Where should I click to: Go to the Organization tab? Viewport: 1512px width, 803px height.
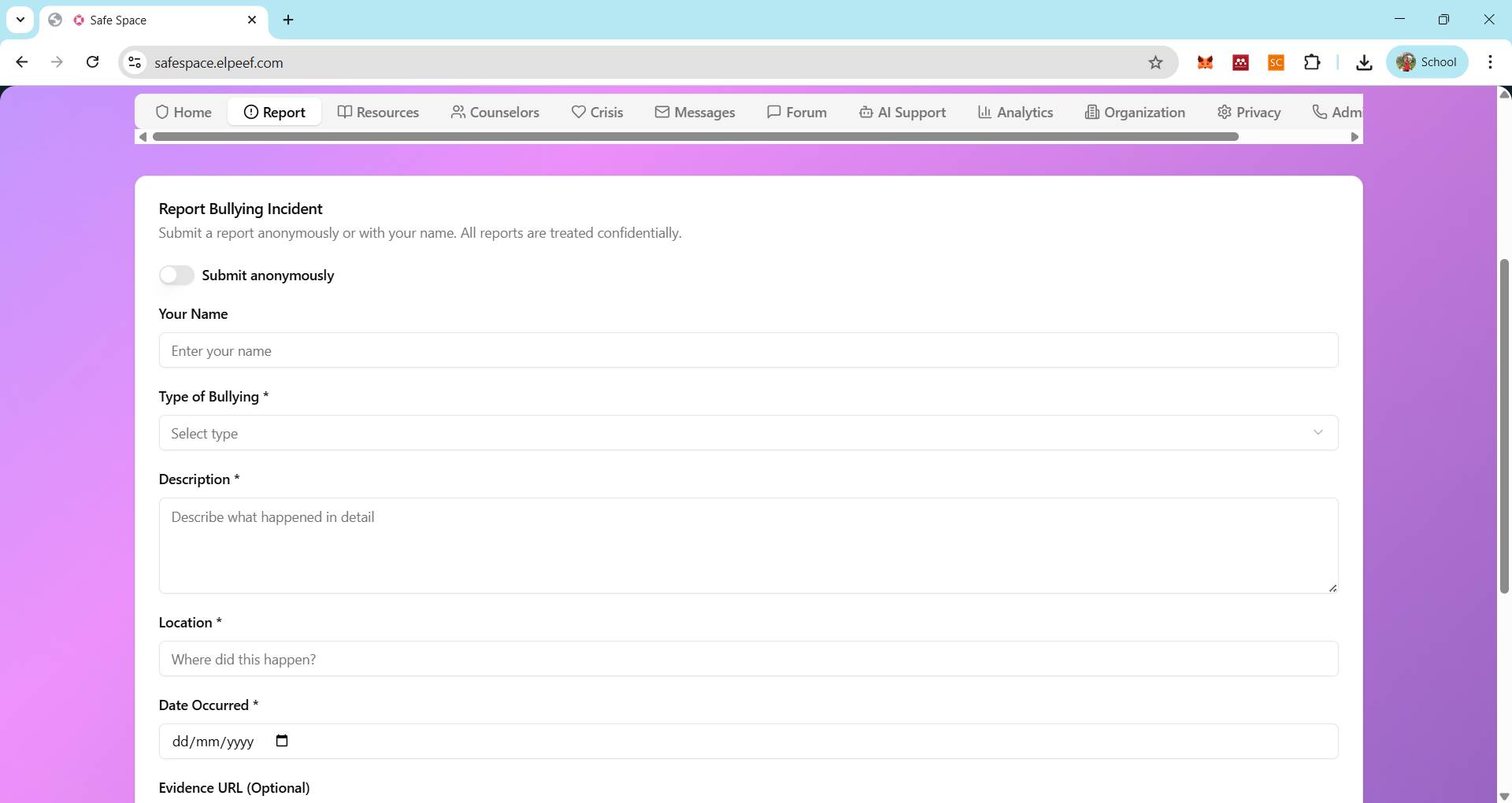click(x=1135, y=112)
